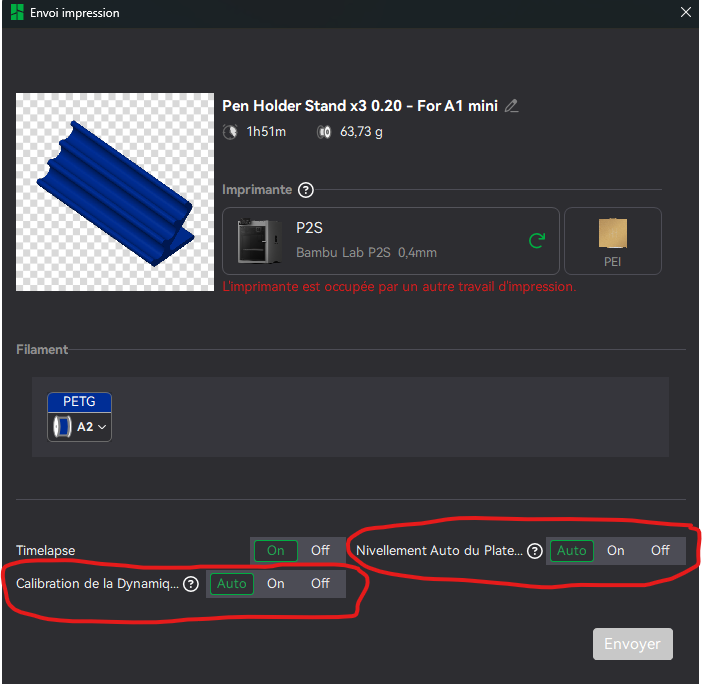
Task: Set dynamic calibration to Off
Action: pyautogui.click(x=321, y=584)
